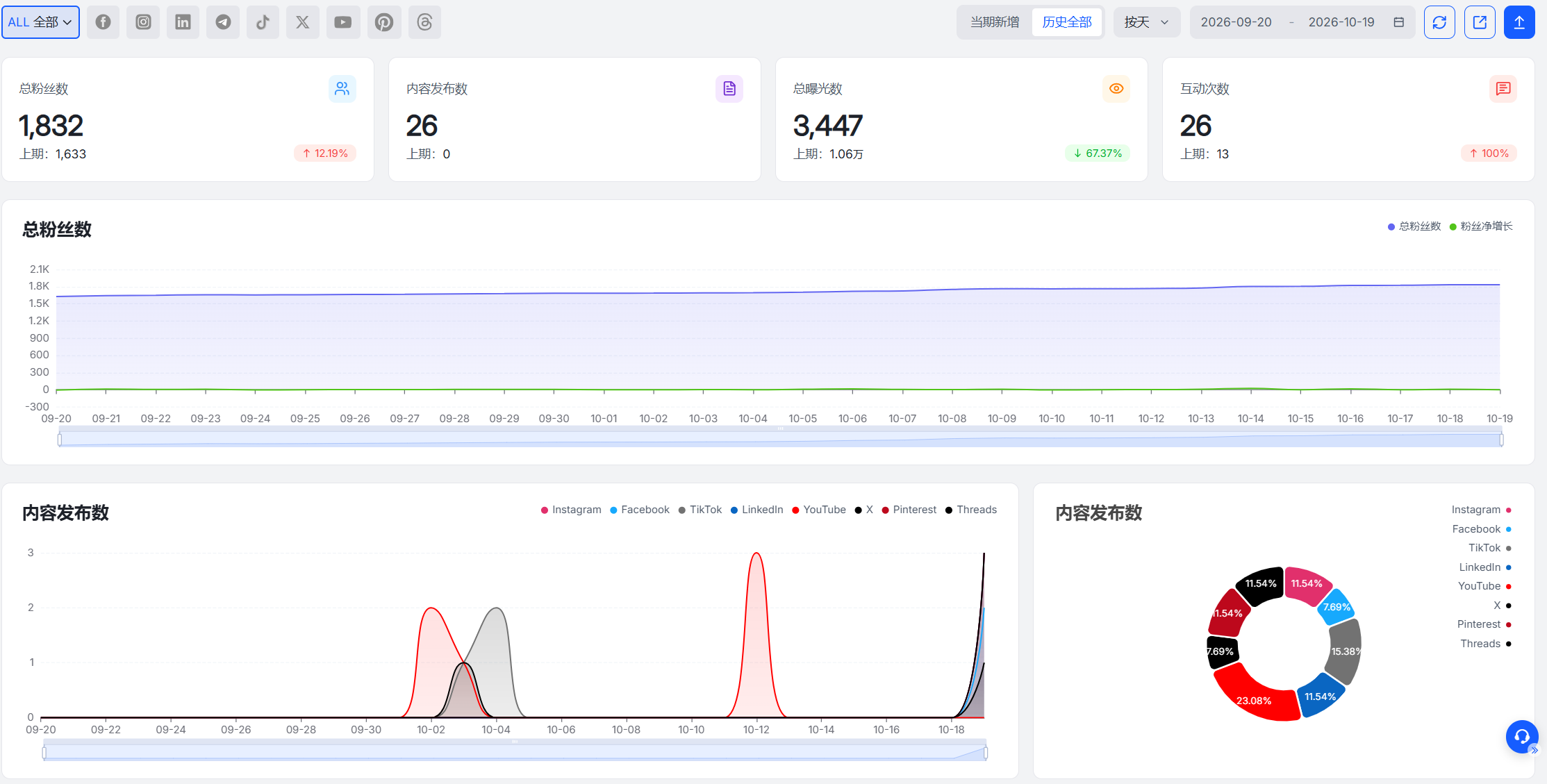Filter by Pinterest platform icon
The width and height of the screenshot is (1547, 784).
click(383, 22)
